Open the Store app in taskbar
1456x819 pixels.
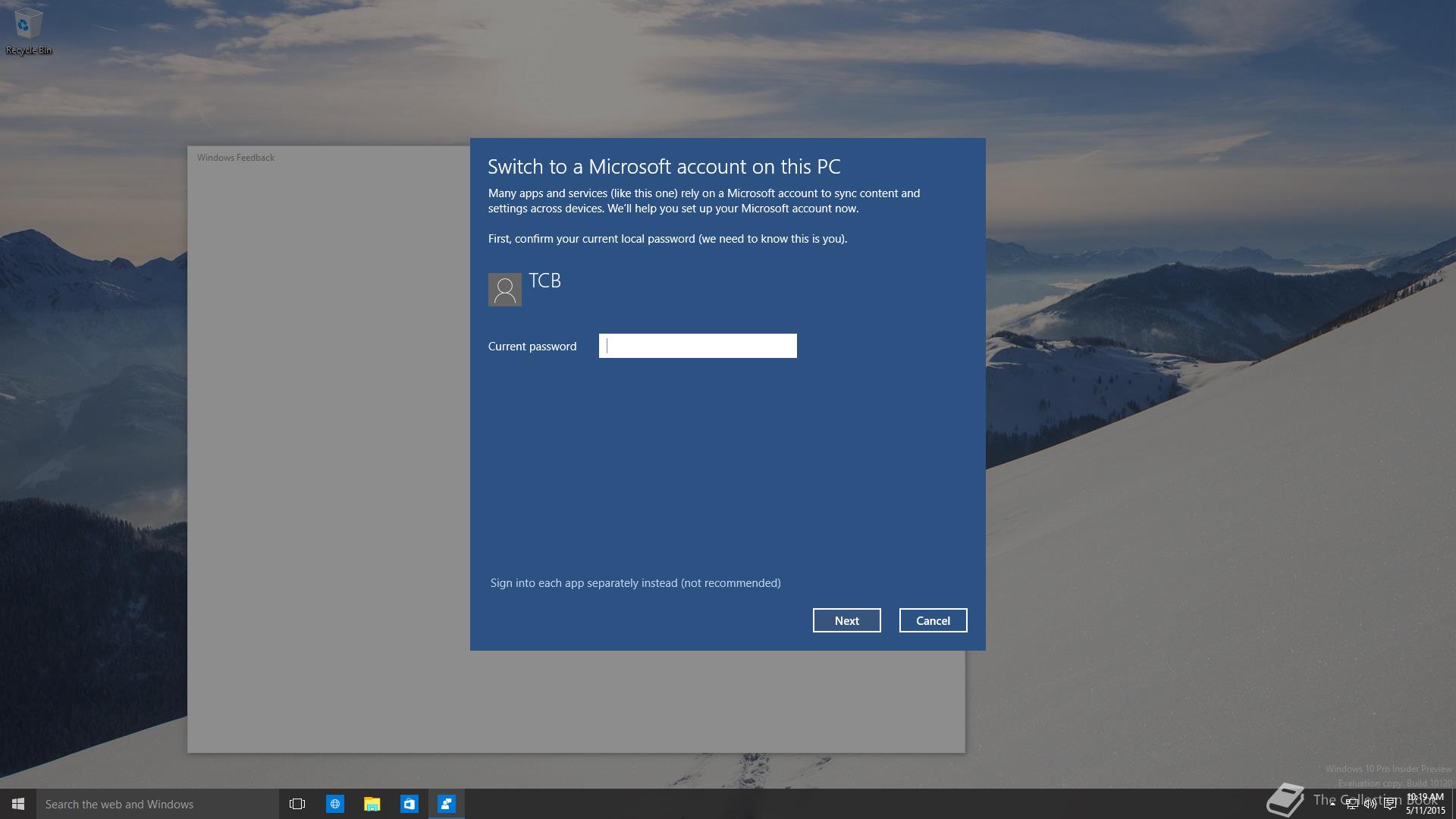click(x=409, y=804)
